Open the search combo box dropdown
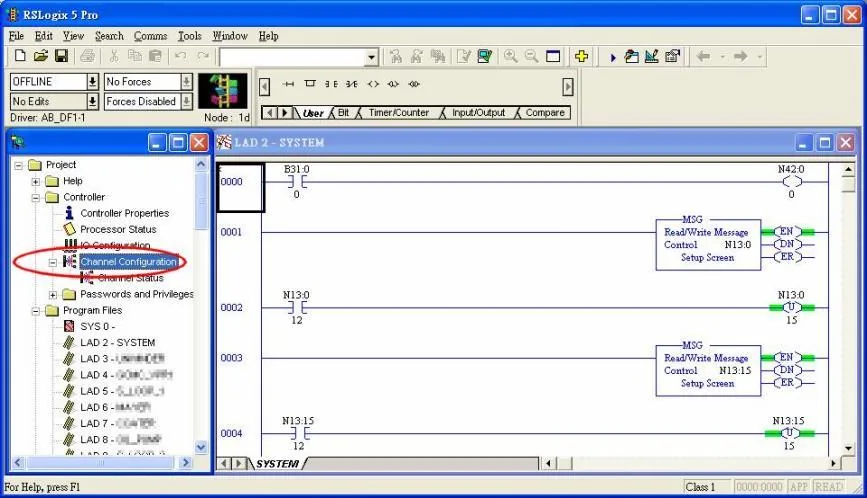Viewport: 867px width, 498px height. click(372, 57)
